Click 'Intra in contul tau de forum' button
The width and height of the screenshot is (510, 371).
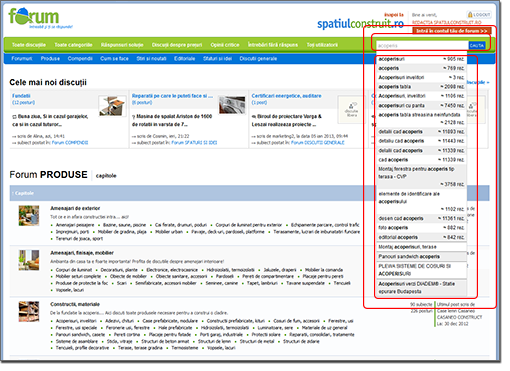[452, 31]
